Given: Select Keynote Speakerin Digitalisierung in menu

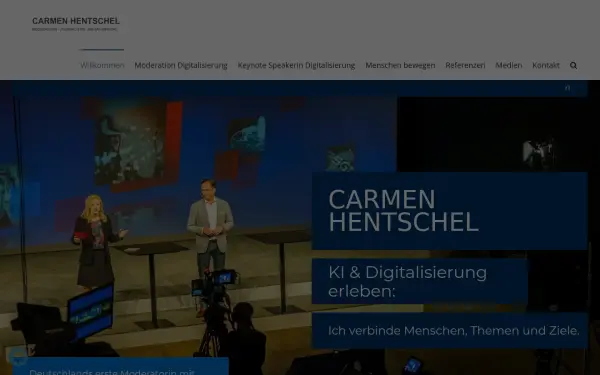Looking at the screenshot, I should pos(296,65).
